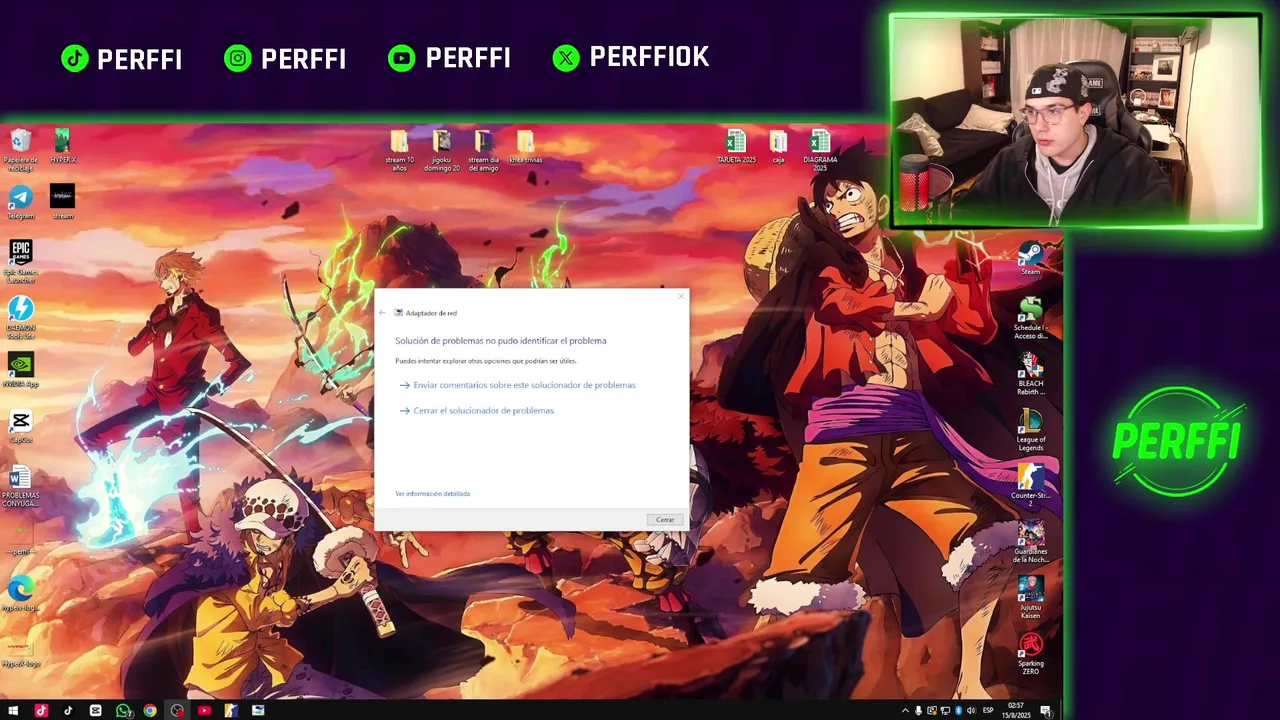Close the Adaptador de red dialog with X
The width and height of the screenshot is (1280, 720).
click(682, 296)
